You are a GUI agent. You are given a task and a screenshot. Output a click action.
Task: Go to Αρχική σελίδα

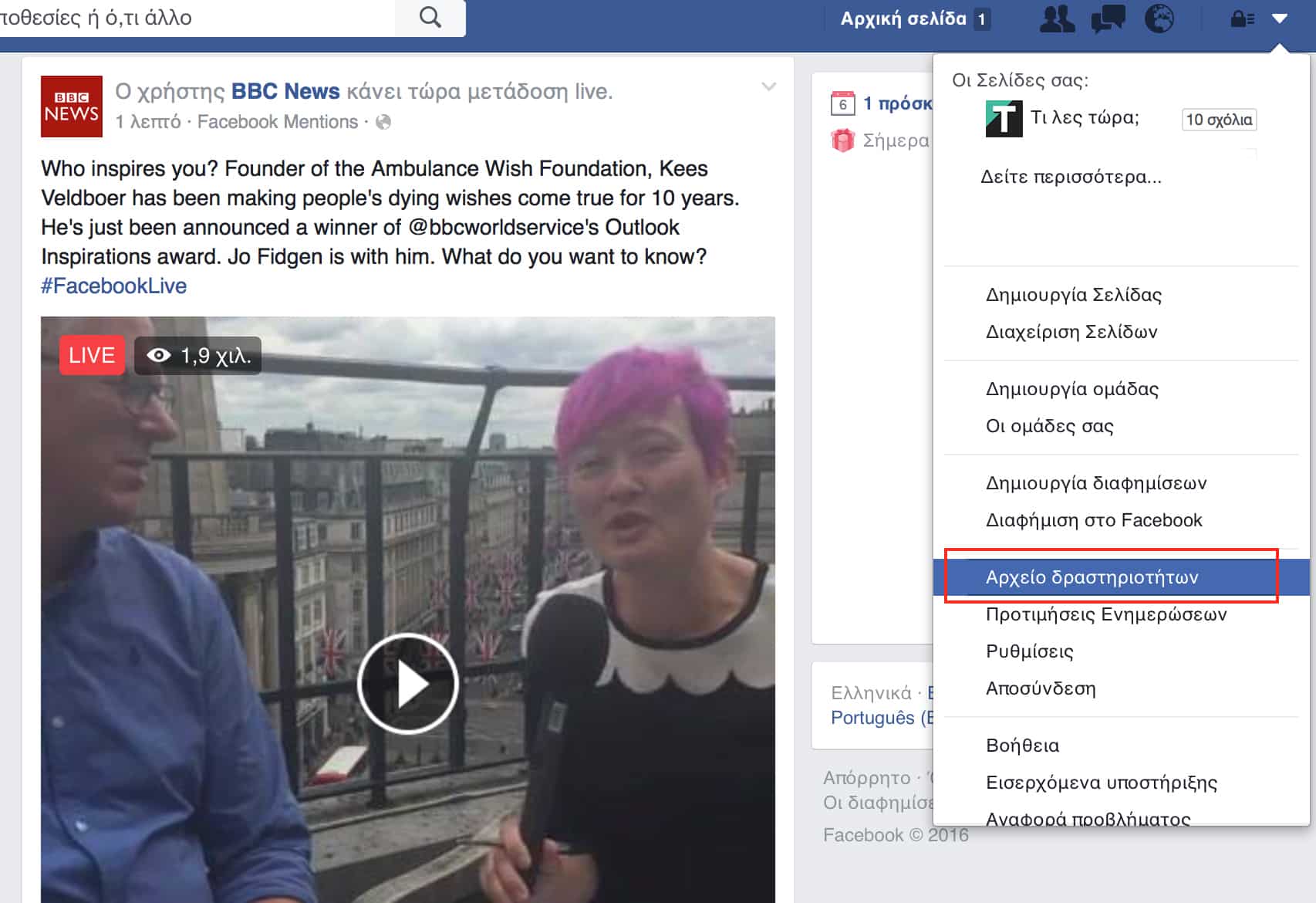coord(903,19)
